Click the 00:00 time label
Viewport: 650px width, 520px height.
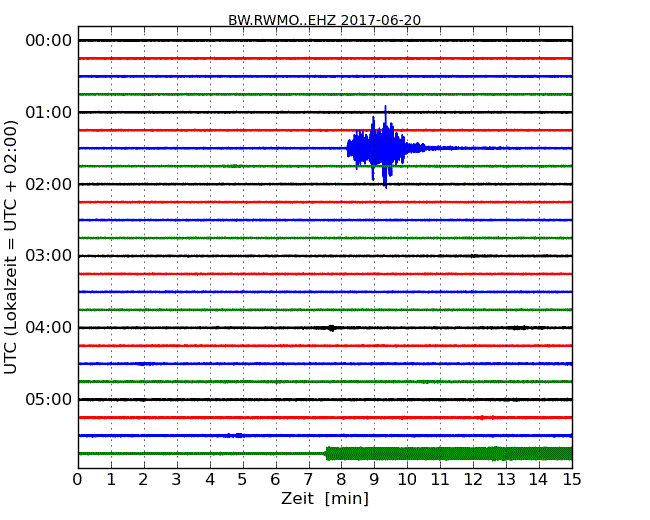(x=49, y=41)
